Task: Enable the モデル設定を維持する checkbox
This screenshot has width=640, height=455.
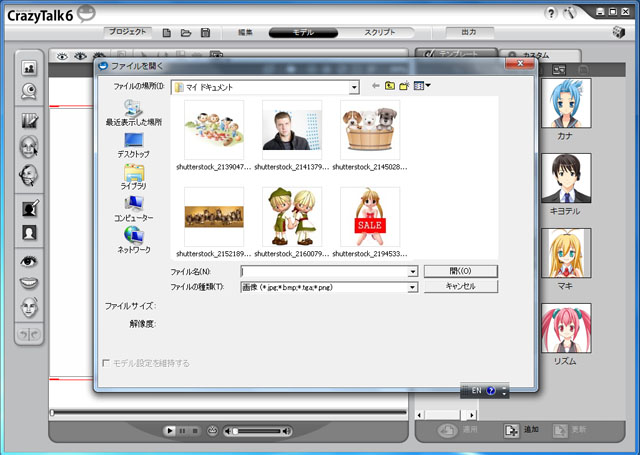Action: (x=107, y=363)
